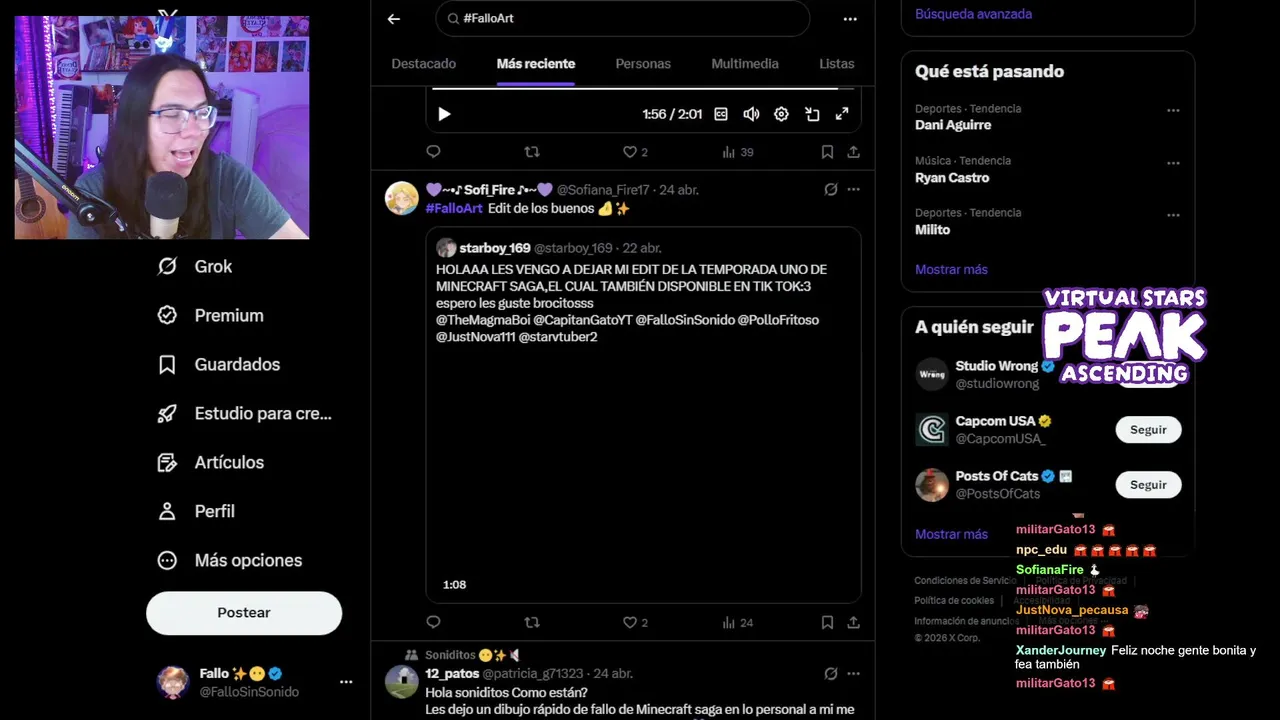The image size is (1280, 720).
Task: Share the post with 39 views
Action: click(x=853, y=152)
